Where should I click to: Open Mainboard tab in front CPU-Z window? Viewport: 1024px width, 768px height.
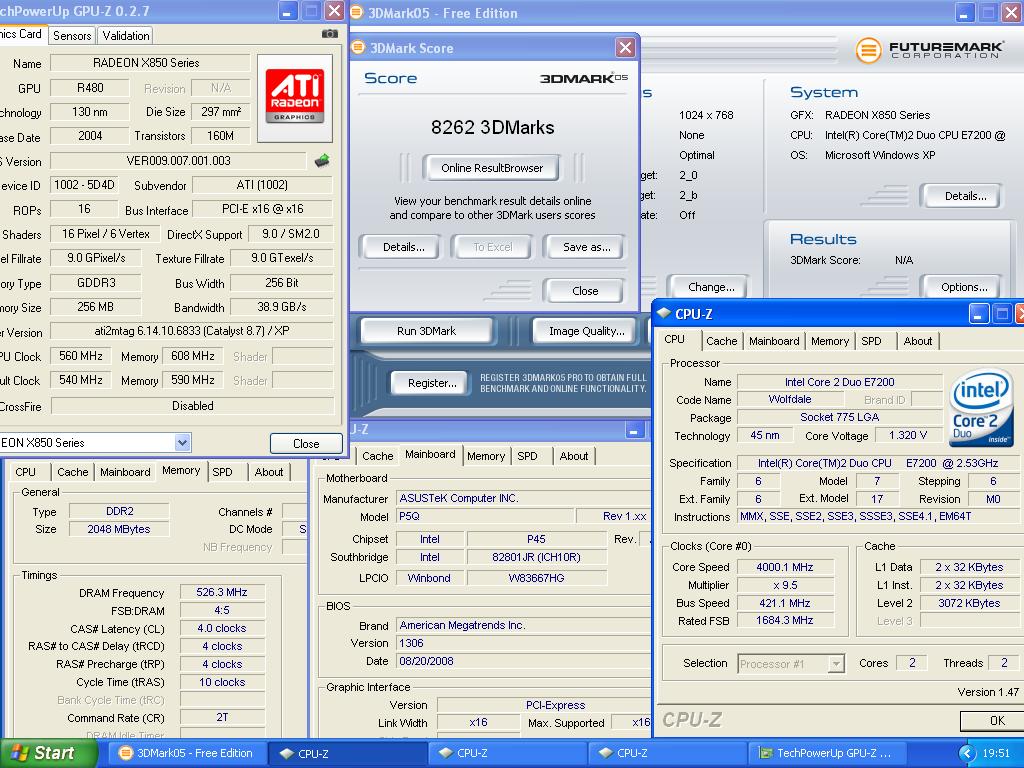[774, 341]
